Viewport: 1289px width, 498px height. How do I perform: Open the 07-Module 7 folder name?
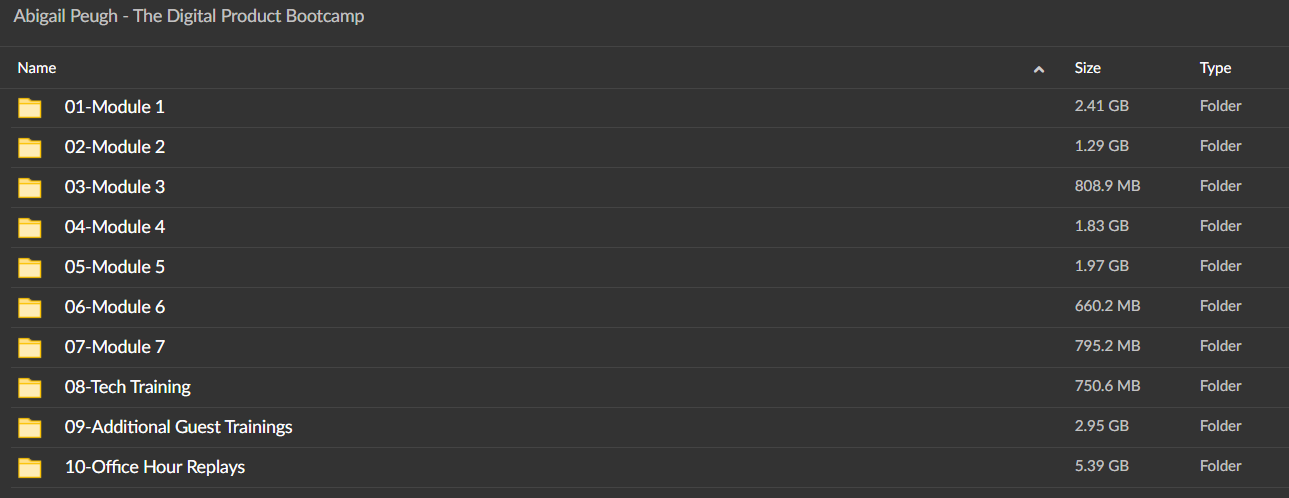pyautogui.click(x=115, y=347)
